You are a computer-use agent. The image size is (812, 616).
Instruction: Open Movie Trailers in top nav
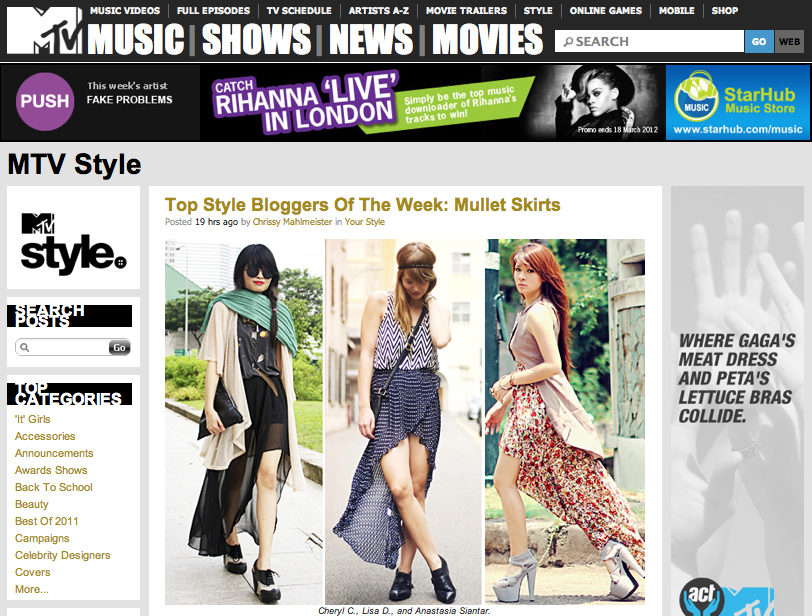click(x=466, y=10)
